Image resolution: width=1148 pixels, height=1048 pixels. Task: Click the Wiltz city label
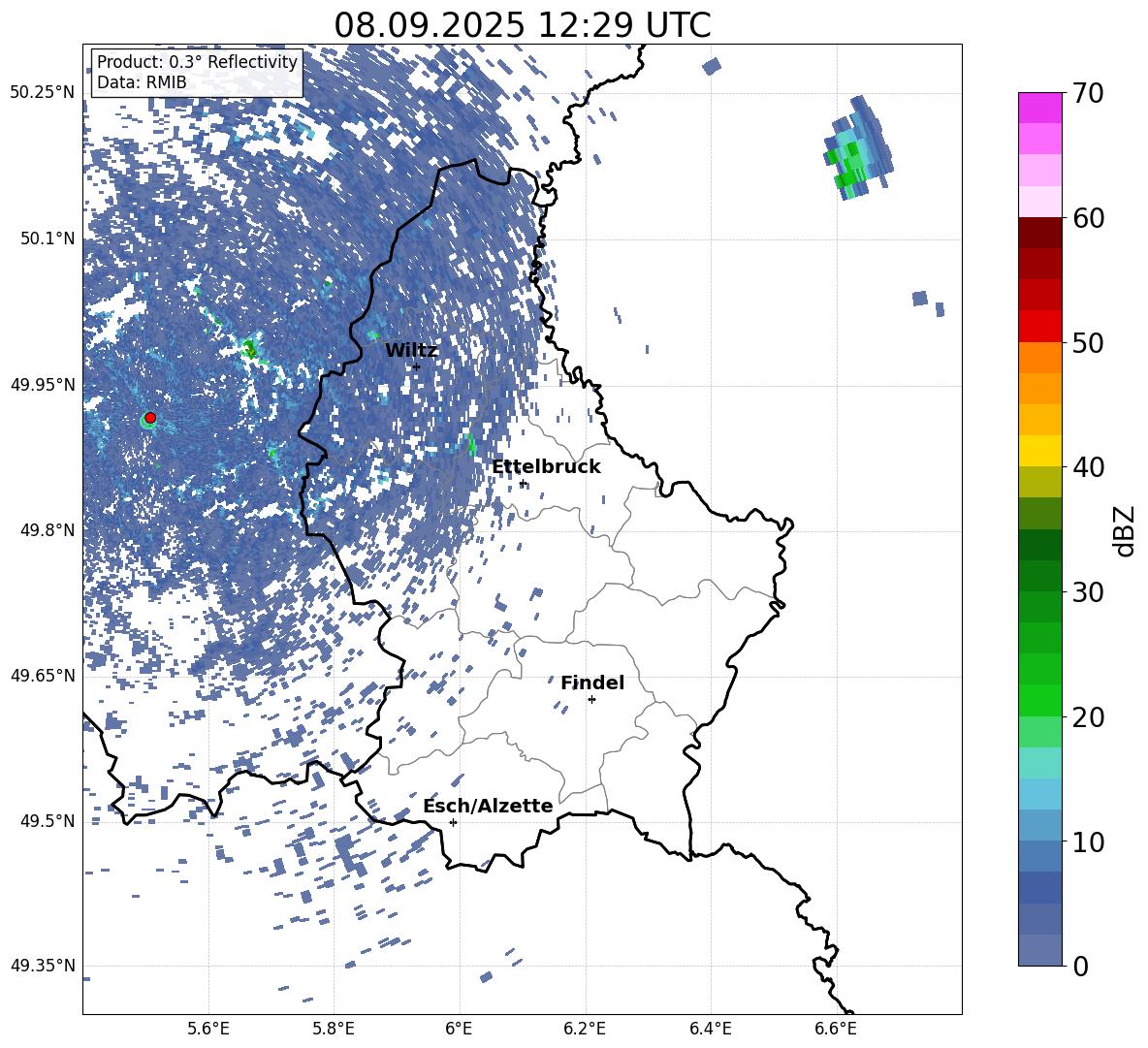411,350
